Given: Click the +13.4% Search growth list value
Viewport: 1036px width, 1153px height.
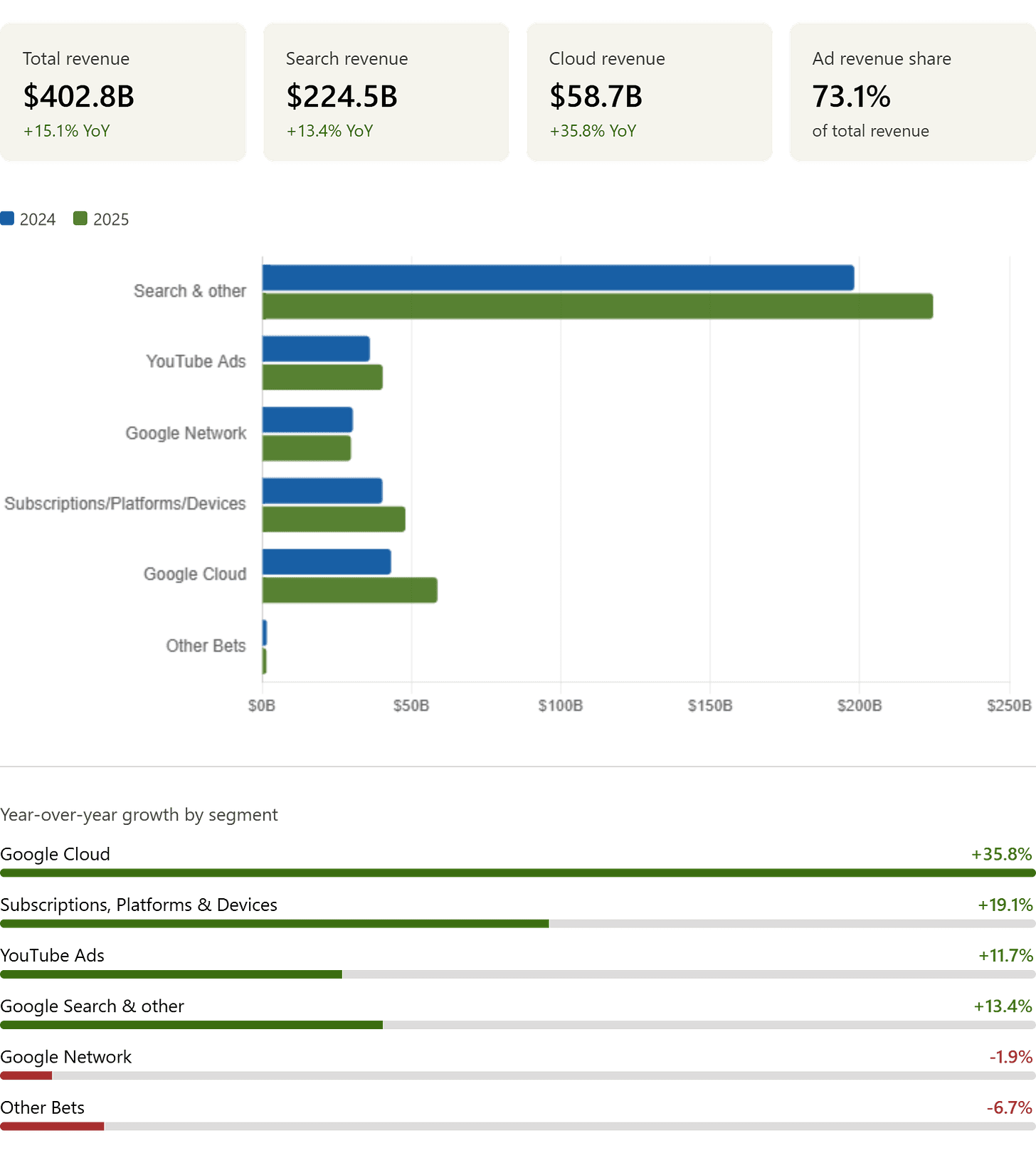Looking at the screenshot, I should pos(1003,1006).
